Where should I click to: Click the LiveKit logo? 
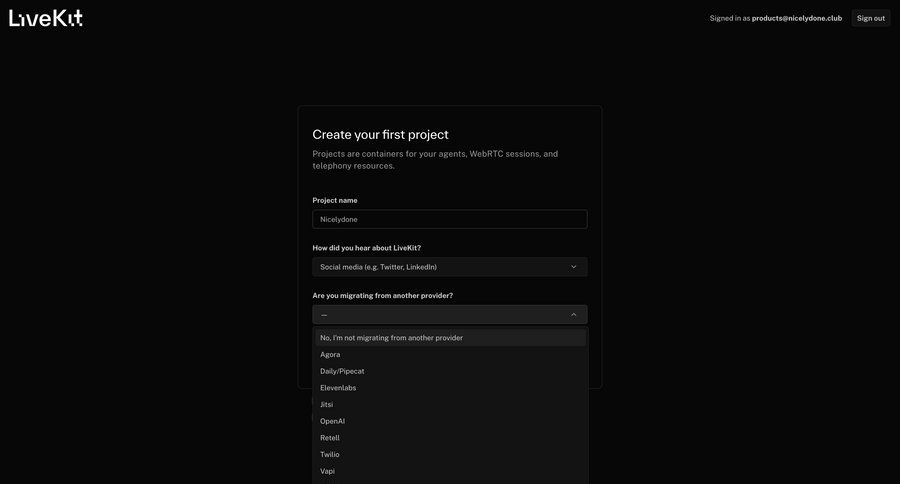pos(46,18)
